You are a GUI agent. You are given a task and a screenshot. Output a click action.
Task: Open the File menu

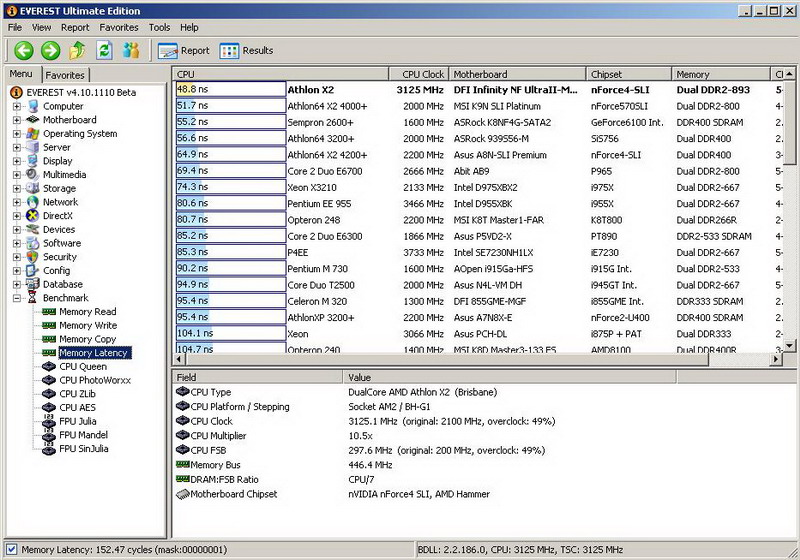[15, 28]
